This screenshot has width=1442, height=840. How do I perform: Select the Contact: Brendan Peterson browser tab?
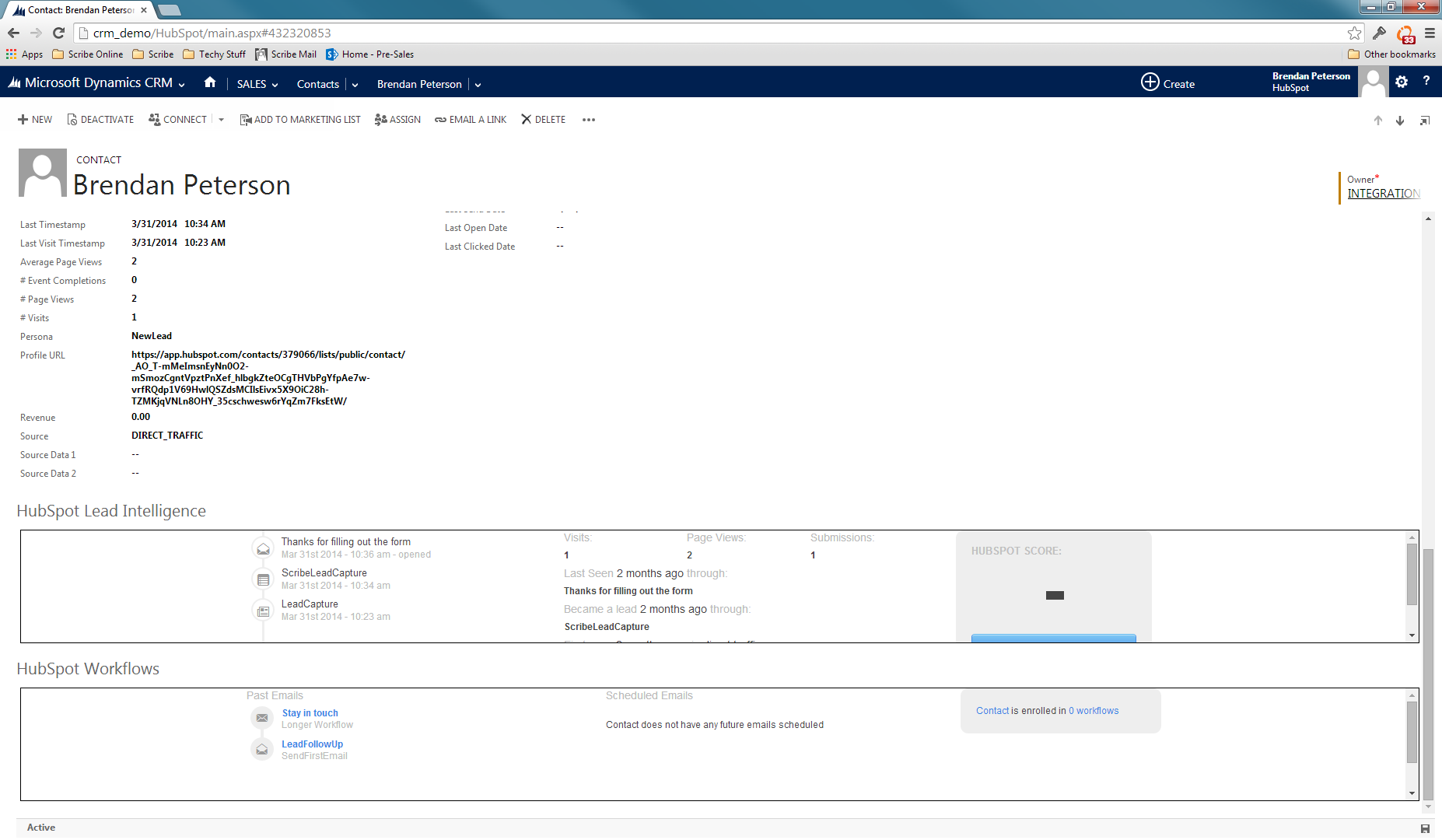[x=80, y=10]
